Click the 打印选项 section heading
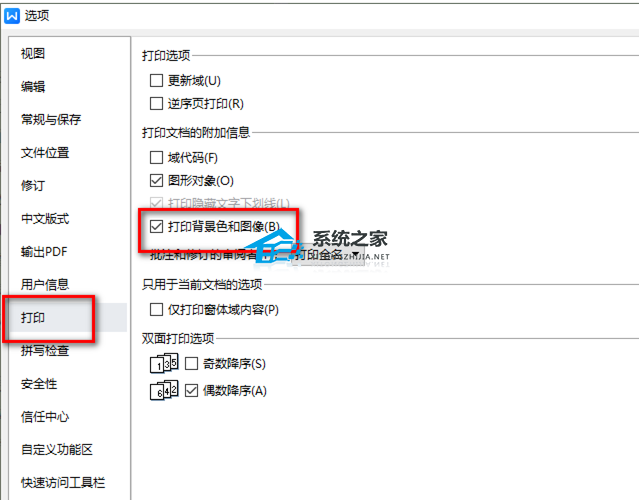This screenshot has width=639, height=500. (x=166, y=55)
